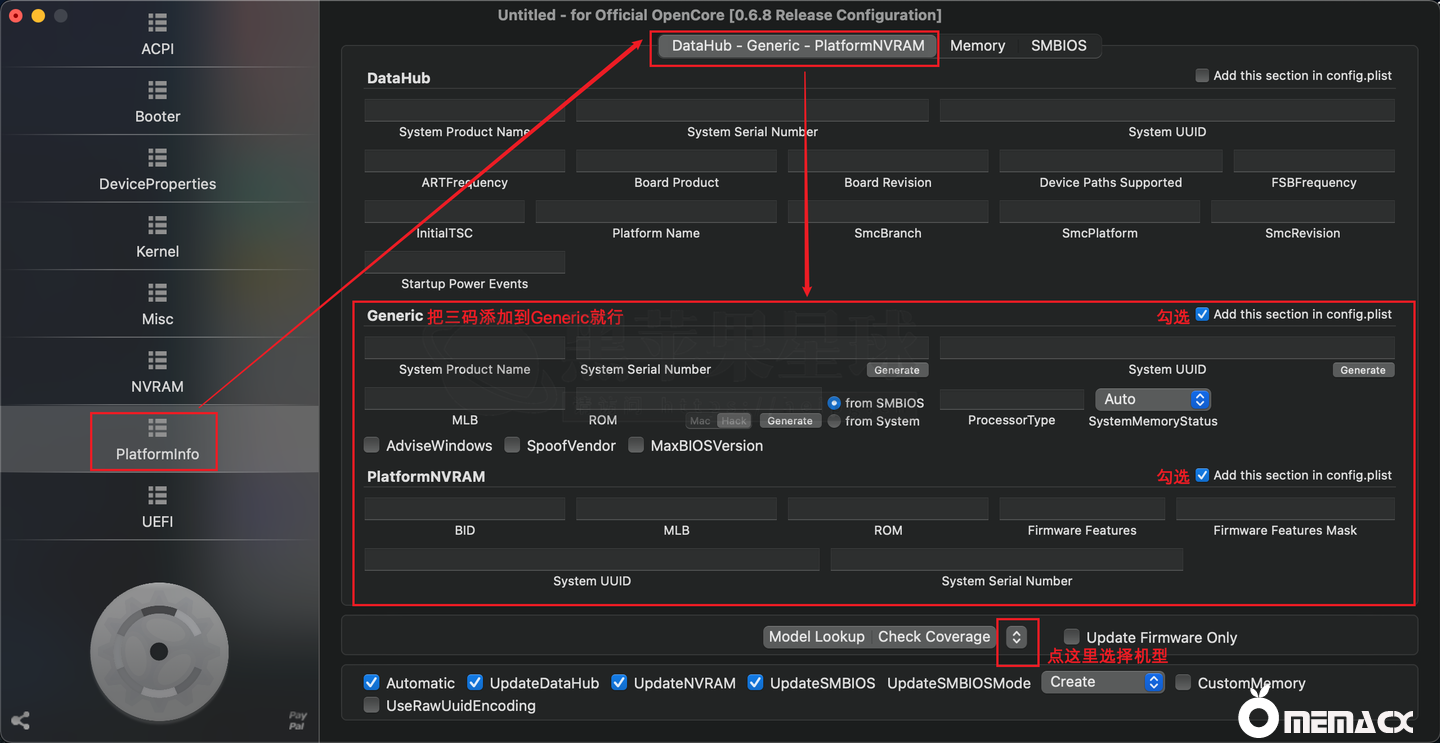Click the Generic MLB input field
The image size is (1440, 743).
point(464,399)
